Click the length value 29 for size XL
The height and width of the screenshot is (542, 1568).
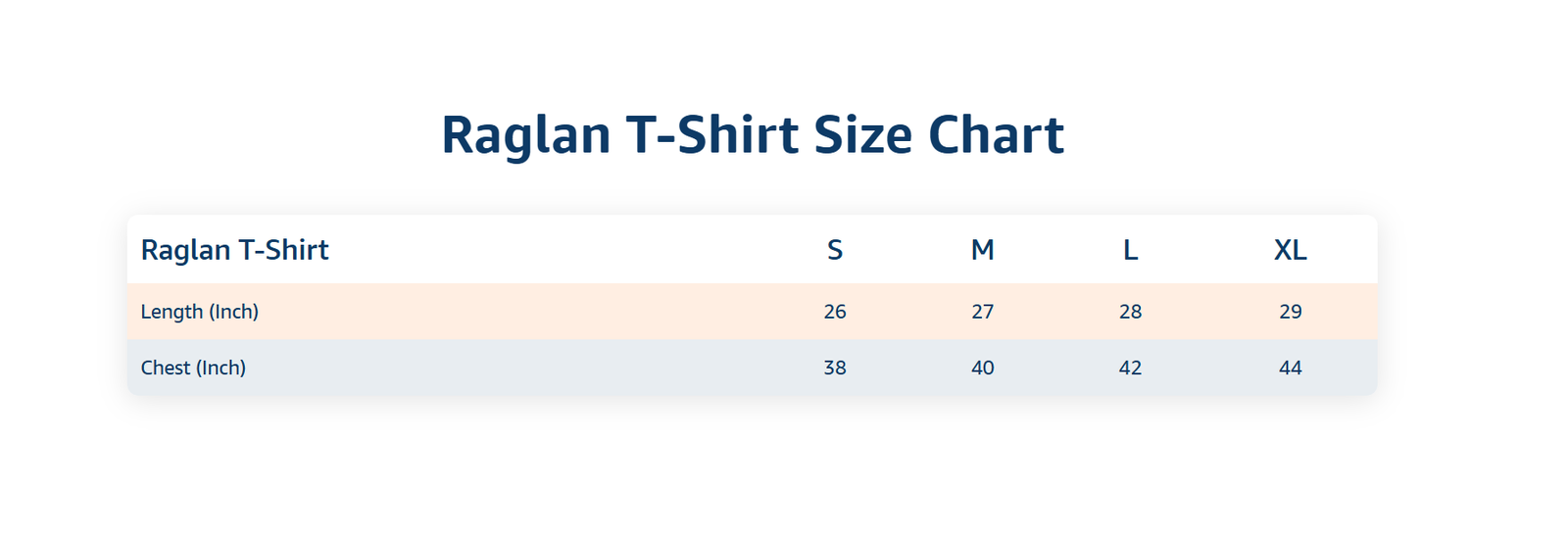[1291, 312]
